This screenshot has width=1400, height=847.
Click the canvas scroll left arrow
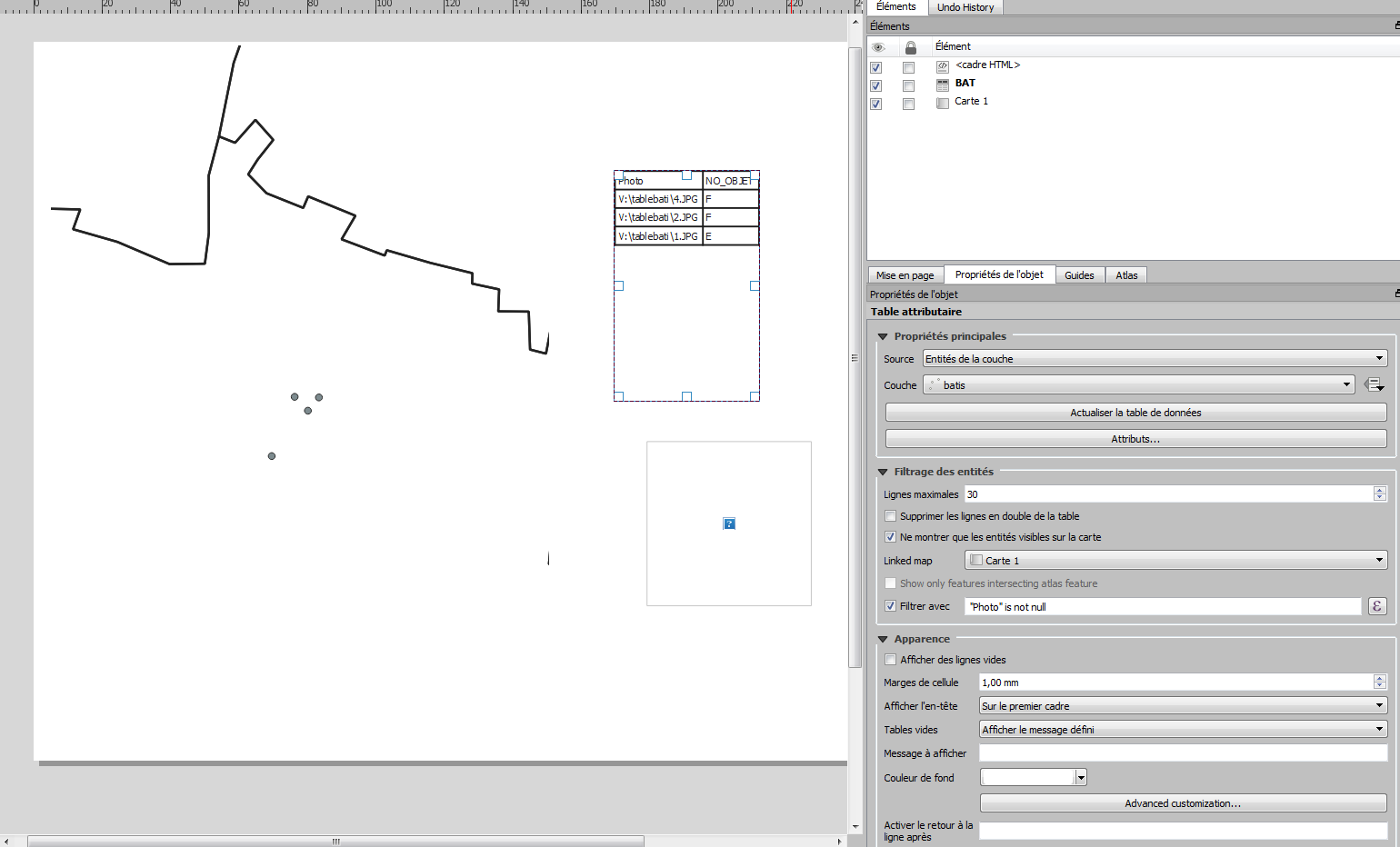tap(6, 842)
